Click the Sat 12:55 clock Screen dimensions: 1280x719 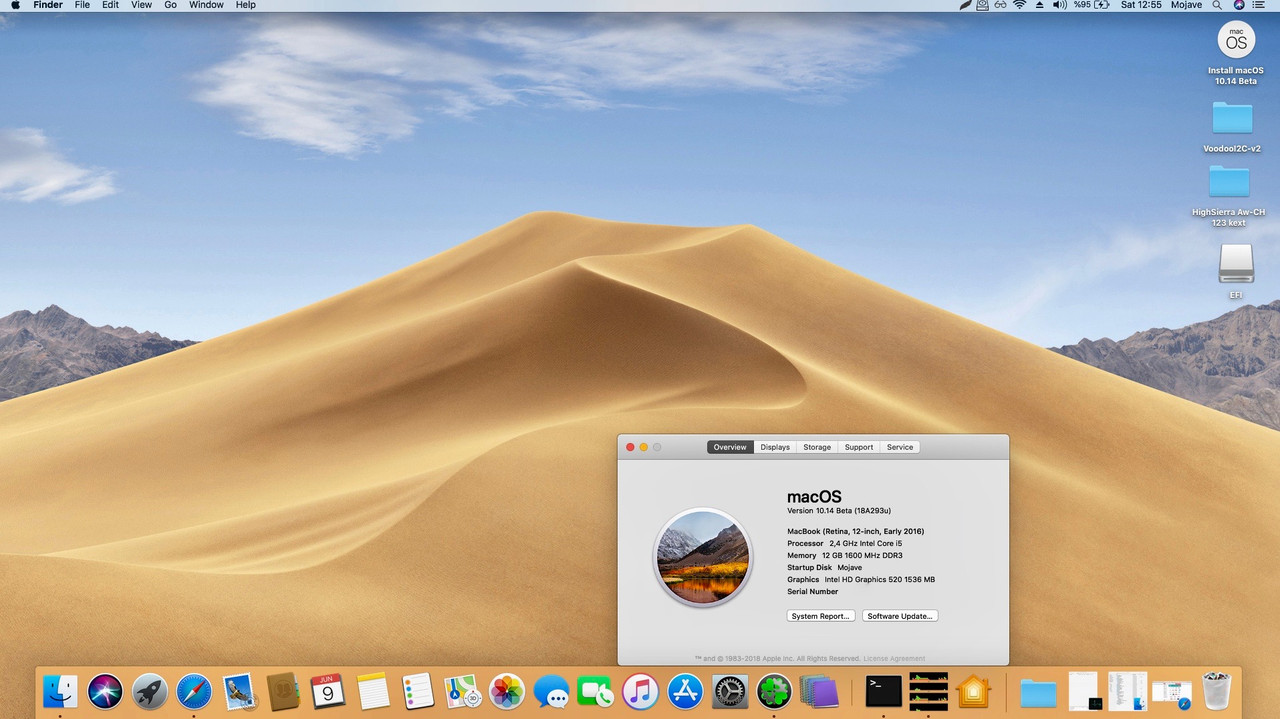coord(1141,5)
